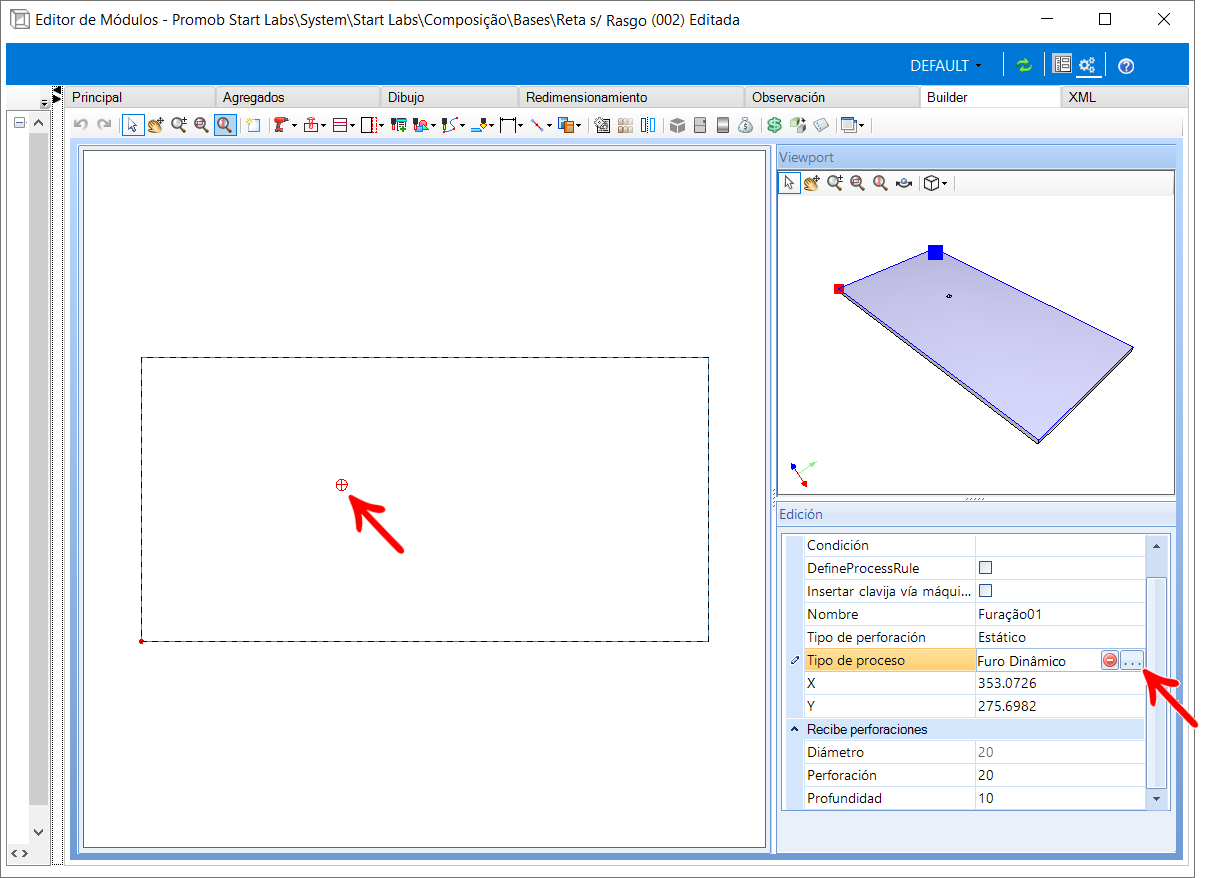This screenshot has height=878, width=1205.
Task: Enable the DefineProcessRule checkbox
Action: [985, 568]
